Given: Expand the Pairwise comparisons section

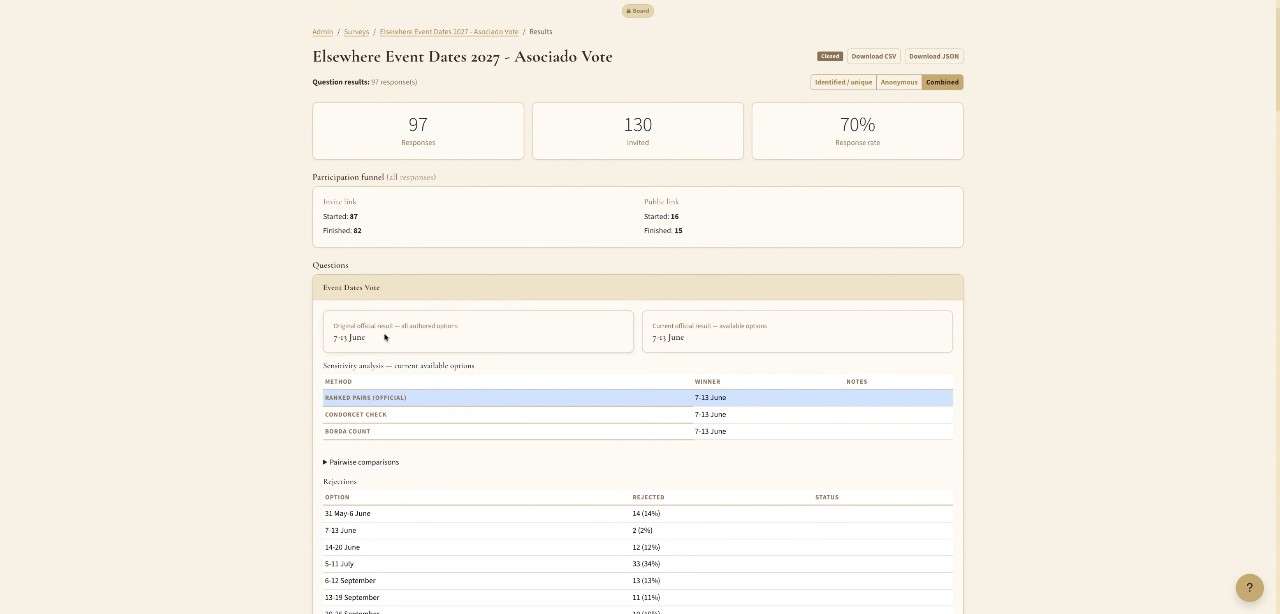Looking at the screenshot, I should pyautogui.click(x=361, y=462).
